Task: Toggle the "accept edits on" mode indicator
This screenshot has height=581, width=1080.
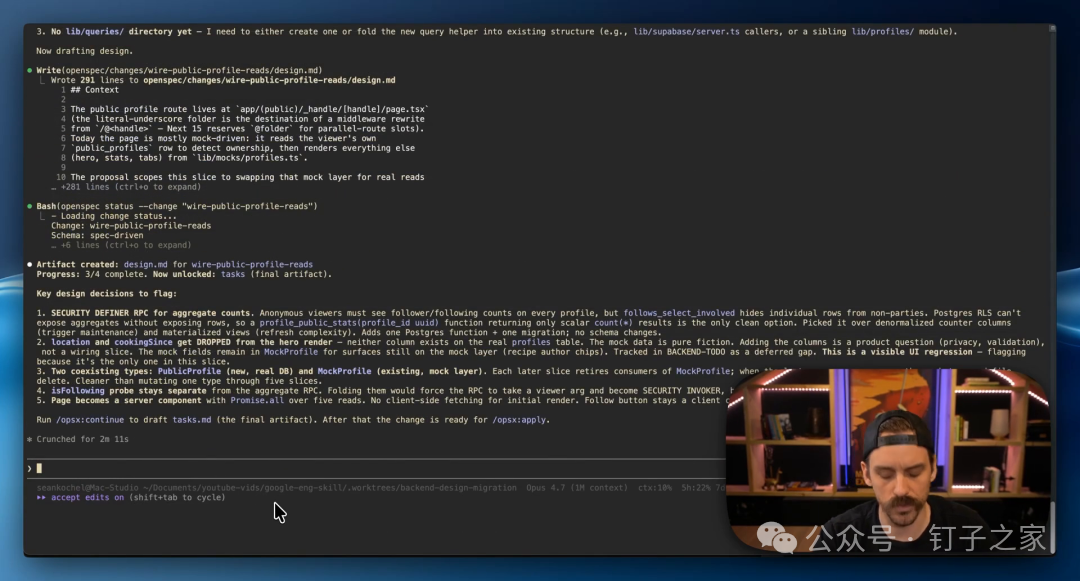Action: click(x=87, y=497)
